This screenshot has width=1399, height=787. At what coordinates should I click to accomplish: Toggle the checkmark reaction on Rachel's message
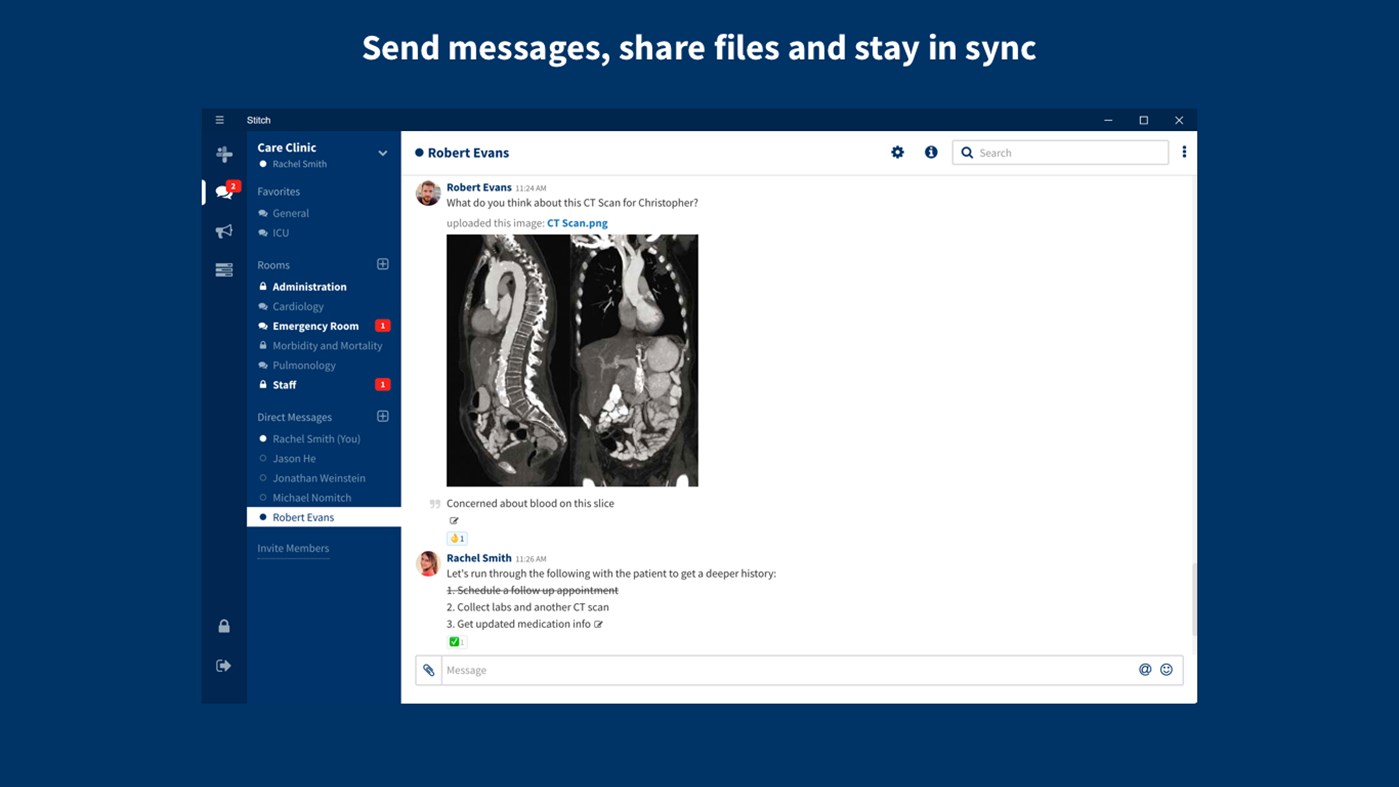(456, 641)
